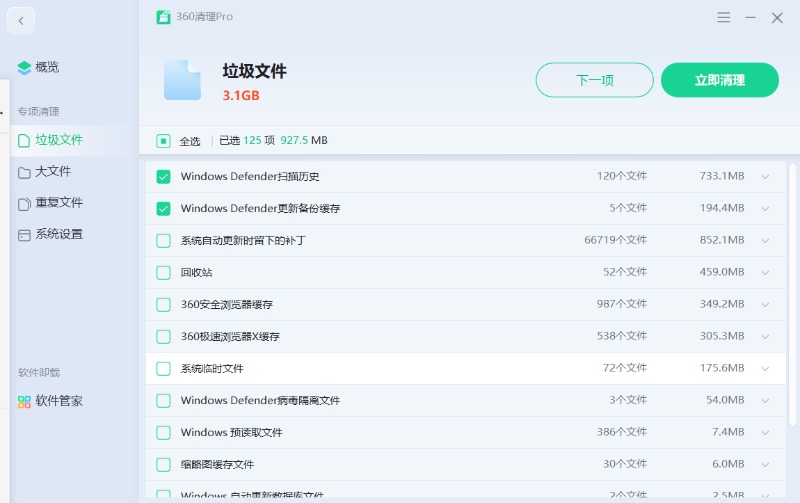
Task: Open 系统设置 in the sidebar
Action: point(59,235)
